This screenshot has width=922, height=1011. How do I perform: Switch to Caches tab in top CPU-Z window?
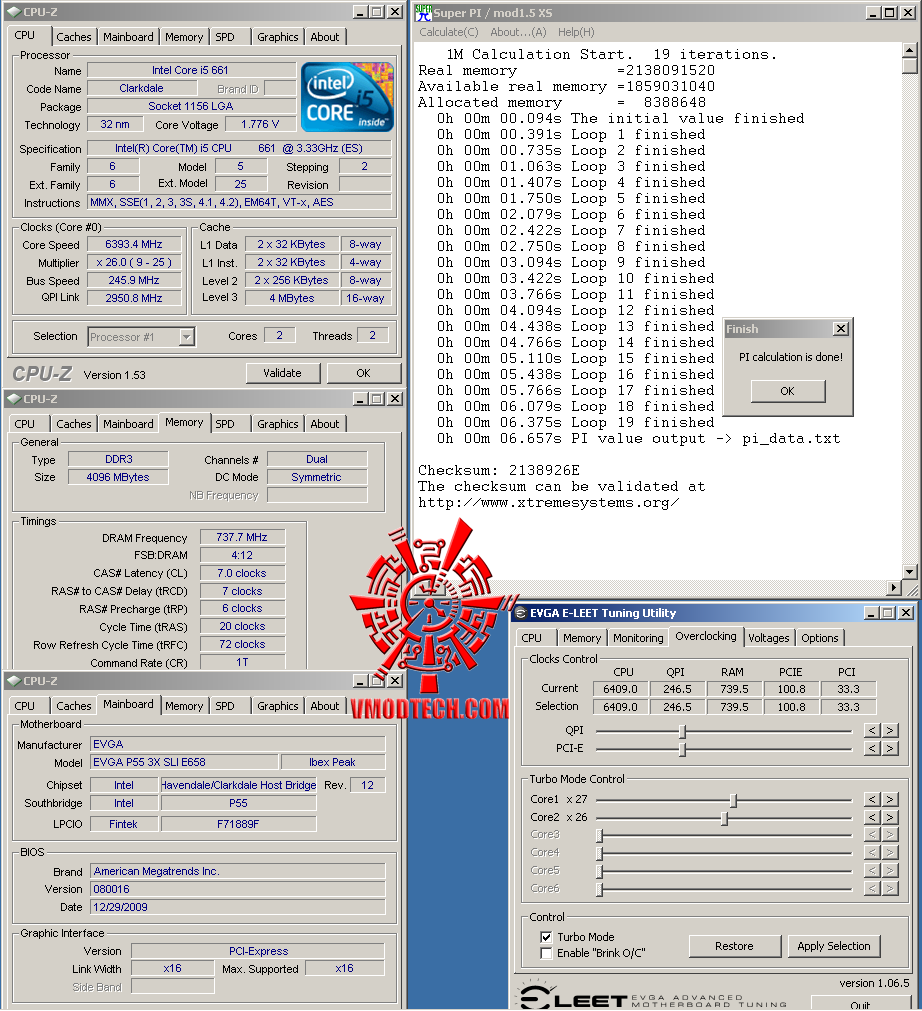[x=74, y=37]
